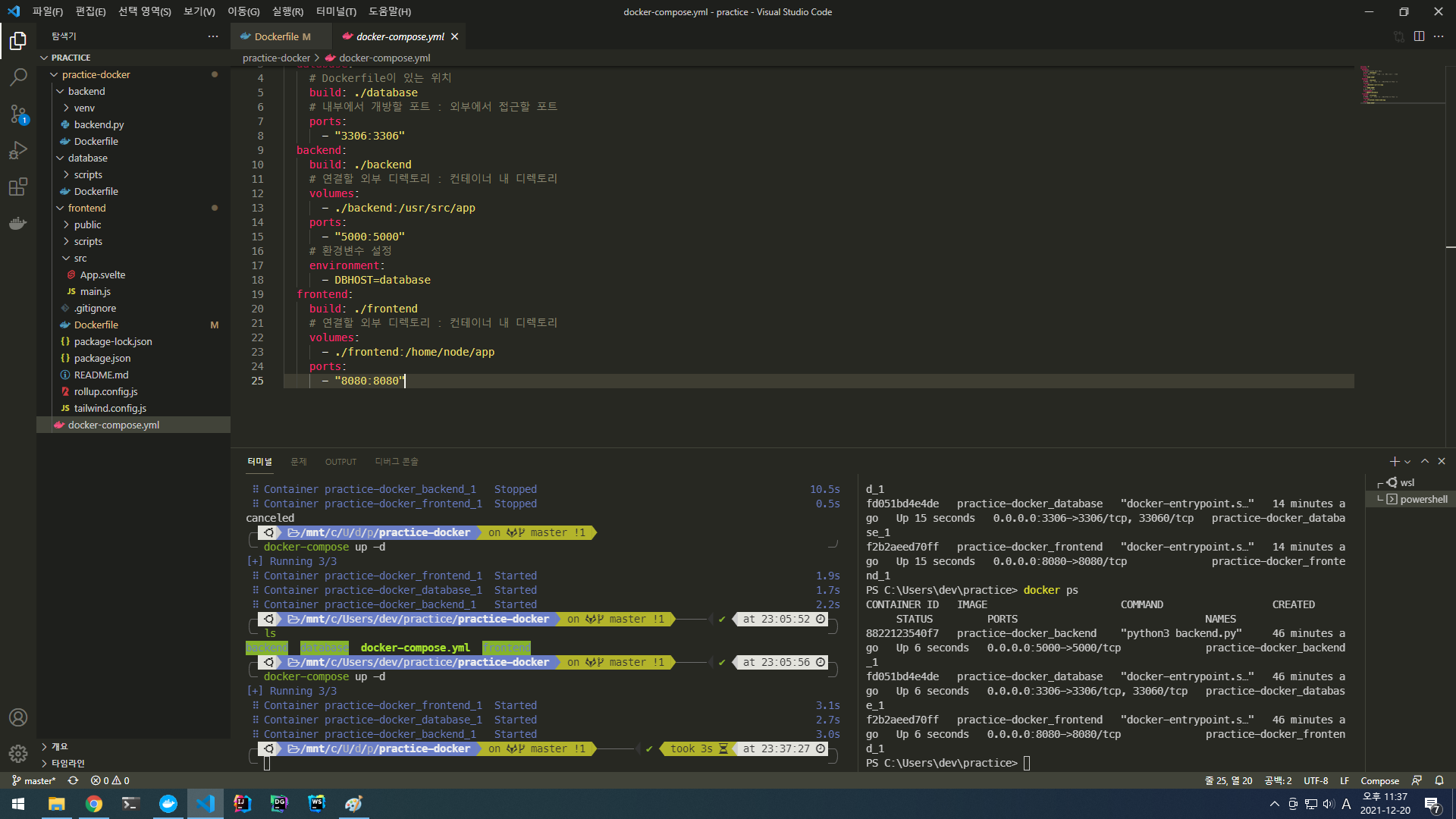Click the synchronize changes icon in status bar
The height and width of the screenshot is (819, 1456).
[73, 780]
